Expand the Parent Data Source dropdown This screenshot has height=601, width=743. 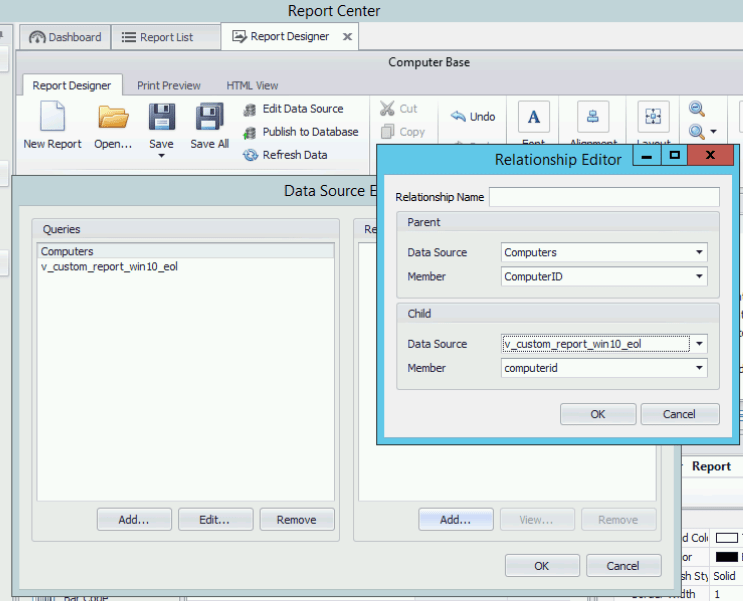[x=699, y=253]
